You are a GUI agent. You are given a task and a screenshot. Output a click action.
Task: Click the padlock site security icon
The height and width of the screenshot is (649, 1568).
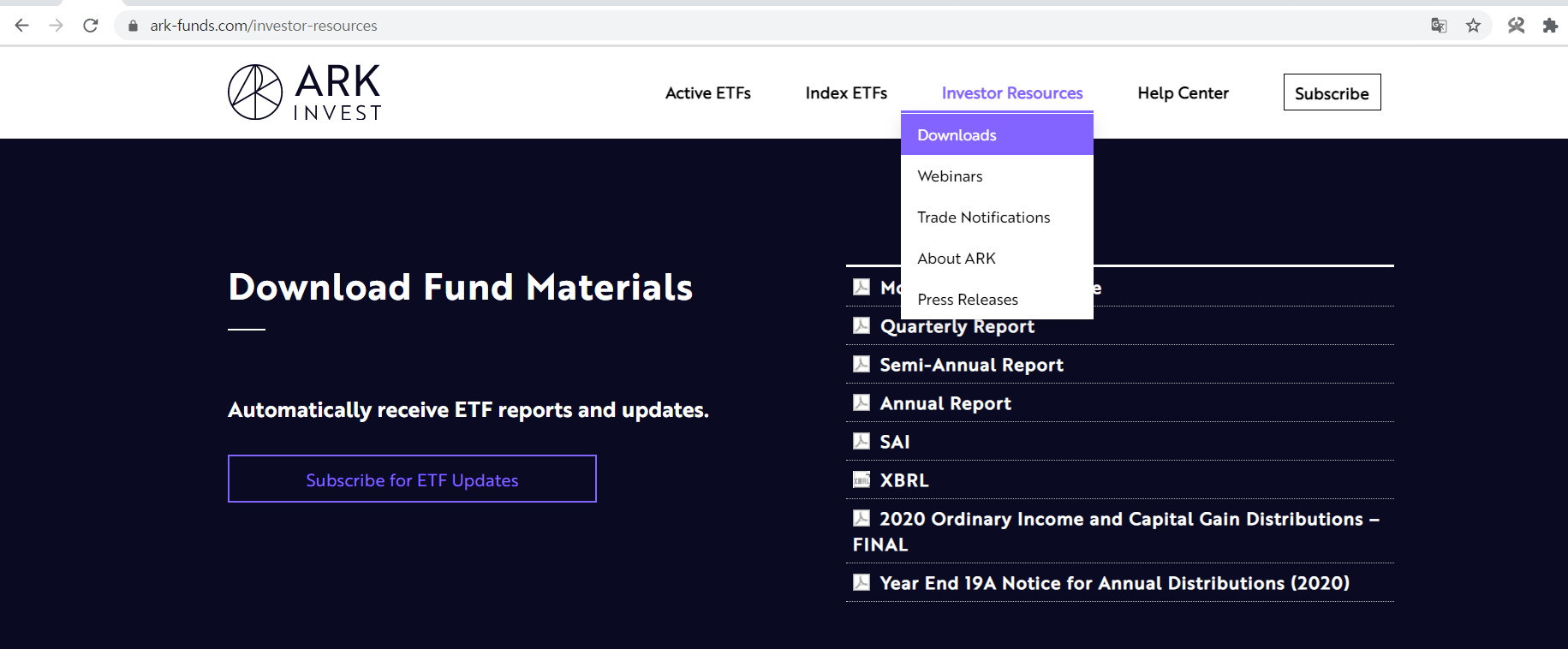pos(133,26)
